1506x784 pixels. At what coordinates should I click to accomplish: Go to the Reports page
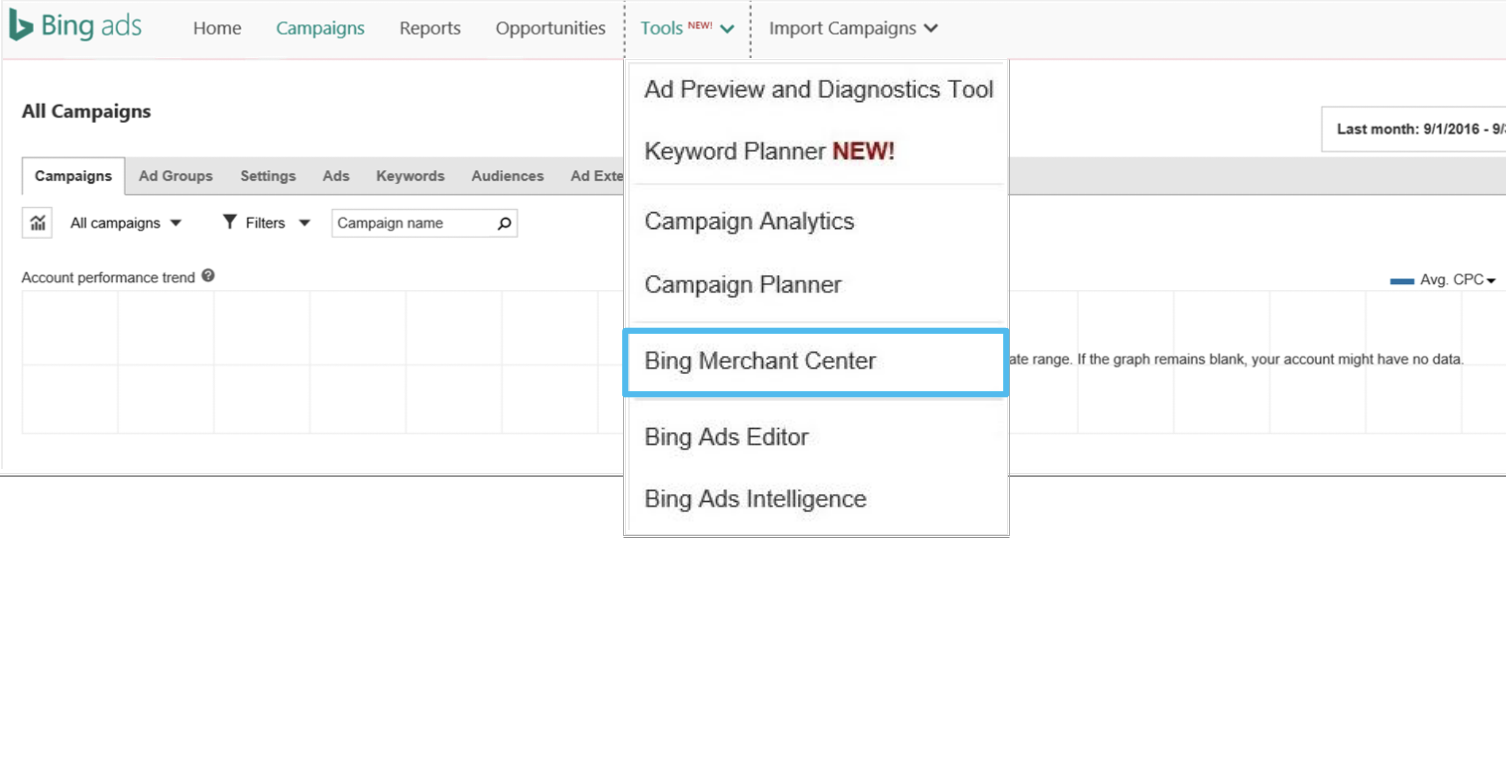coord(430,28)
